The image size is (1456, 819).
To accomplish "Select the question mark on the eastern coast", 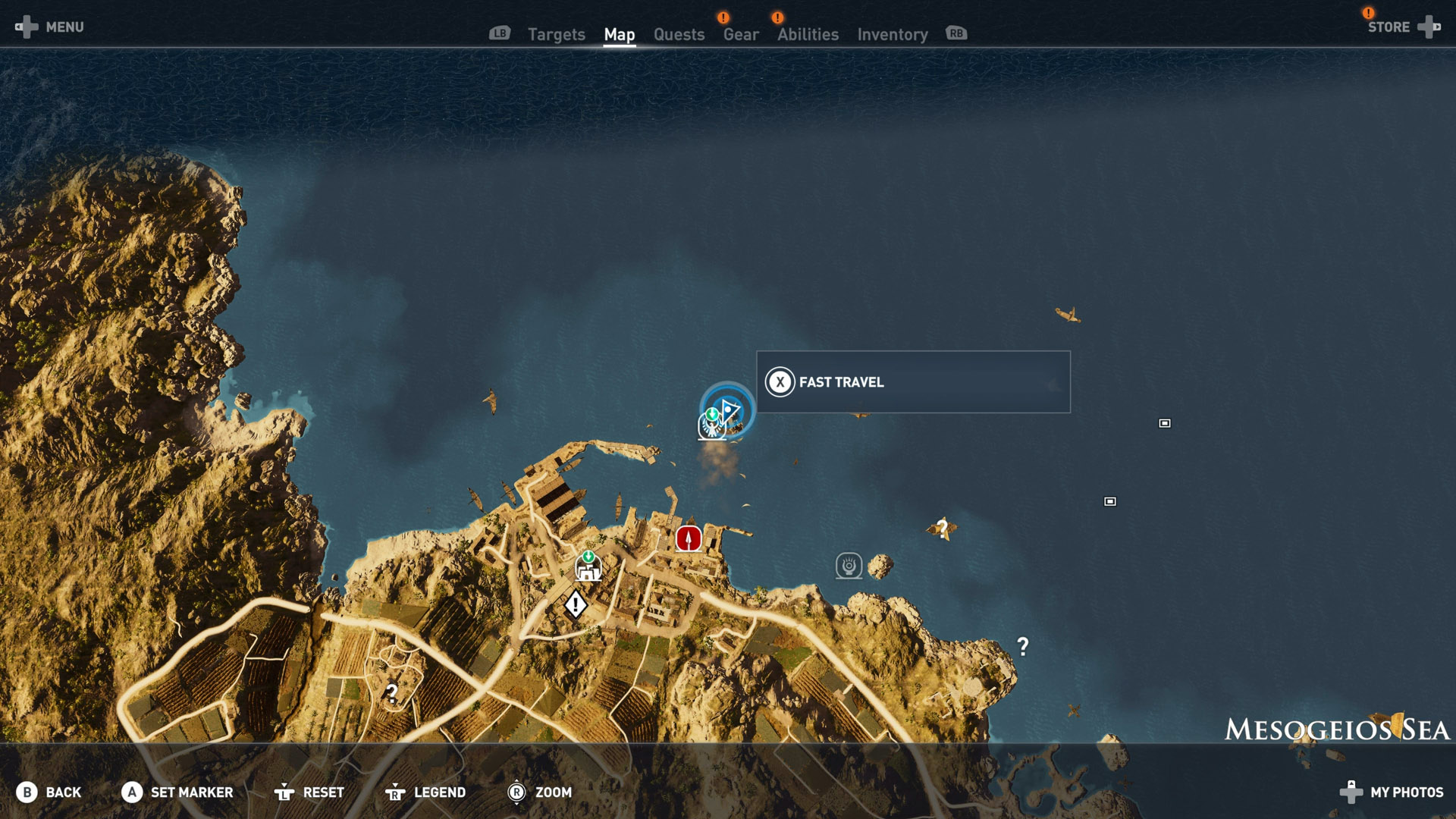I will (1023, 646).
